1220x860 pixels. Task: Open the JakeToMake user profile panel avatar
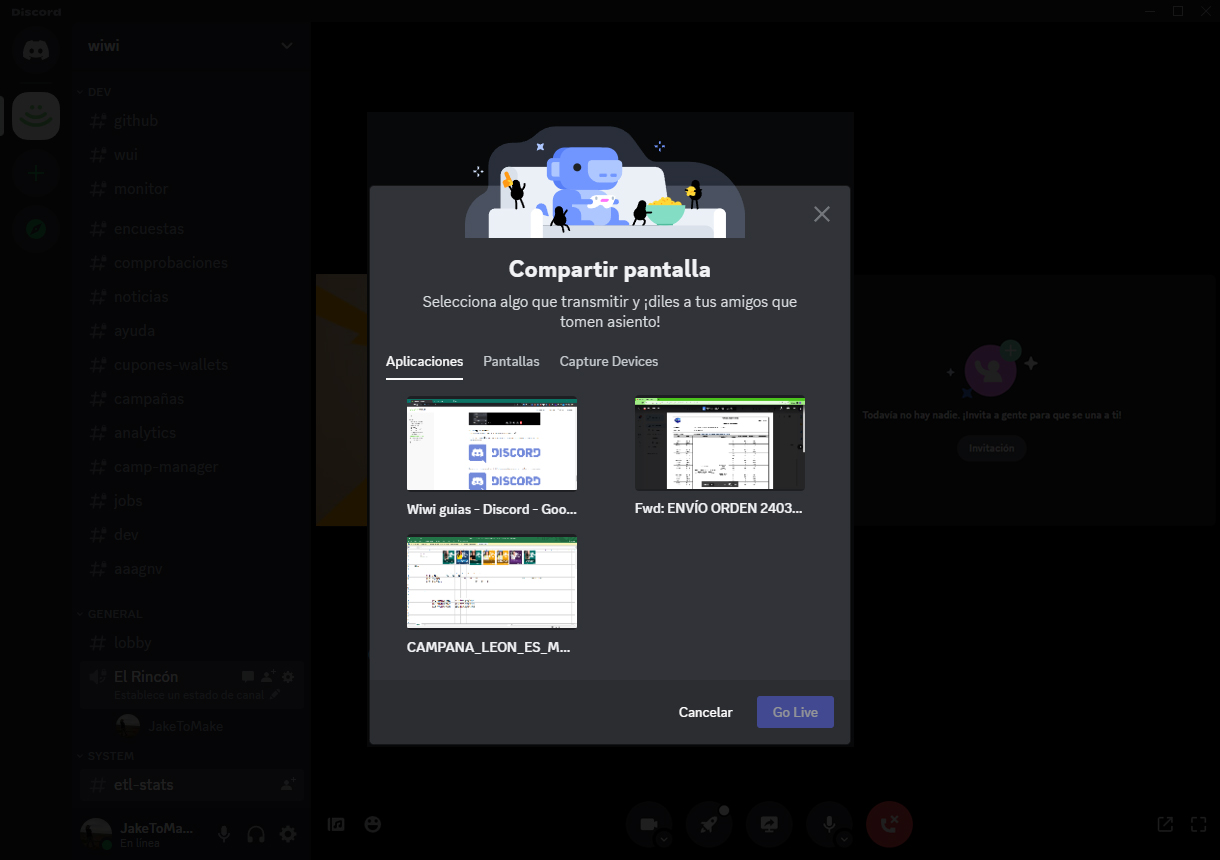click(96, 834)
